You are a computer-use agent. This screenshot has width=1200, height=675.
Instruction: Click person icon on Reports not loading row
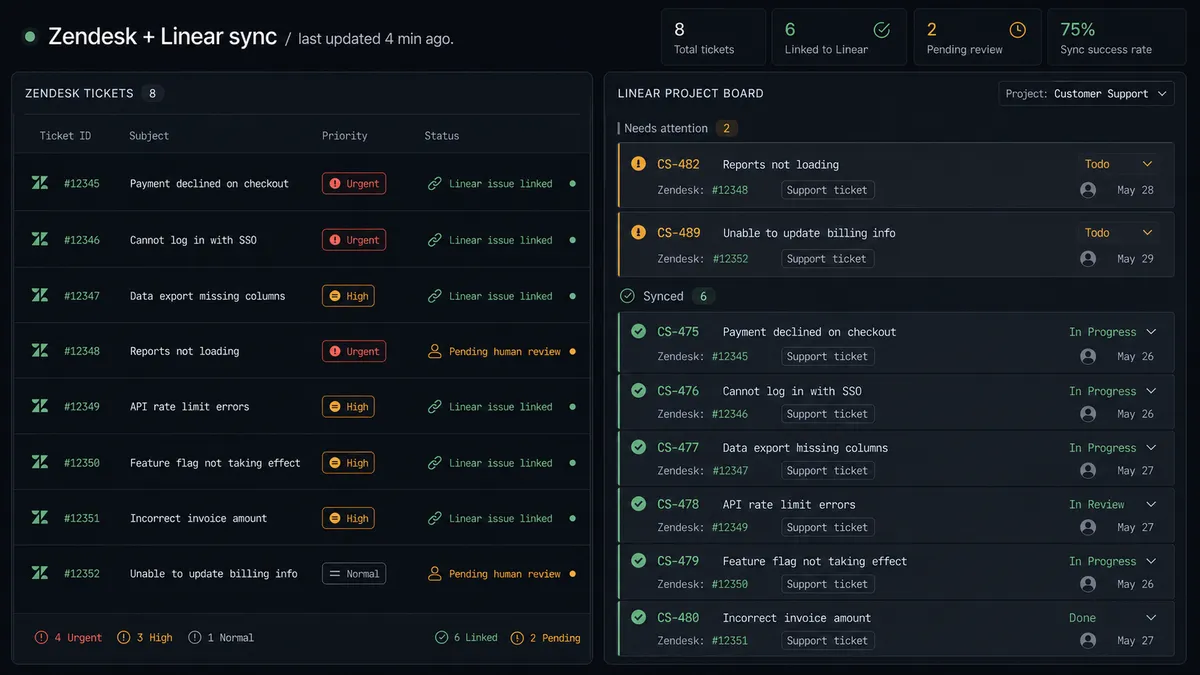[x=434, y=351]
